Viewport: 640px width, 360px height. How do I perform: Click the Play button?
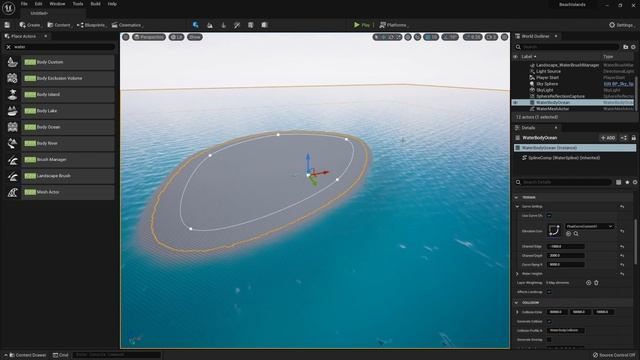click(x=362, y=25)
